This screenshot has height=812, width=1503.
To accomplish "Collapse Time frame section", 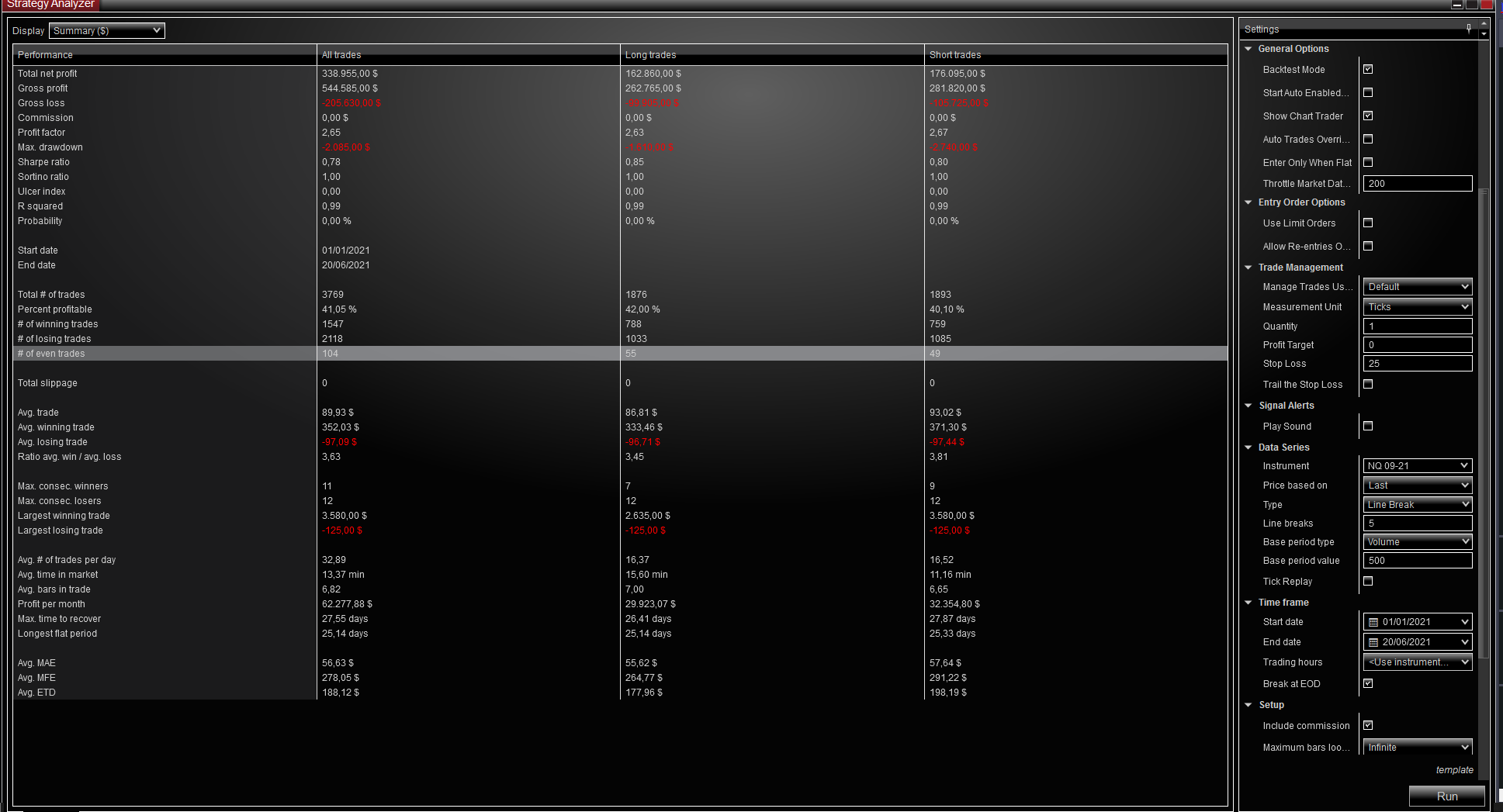I will point(1248,603).
